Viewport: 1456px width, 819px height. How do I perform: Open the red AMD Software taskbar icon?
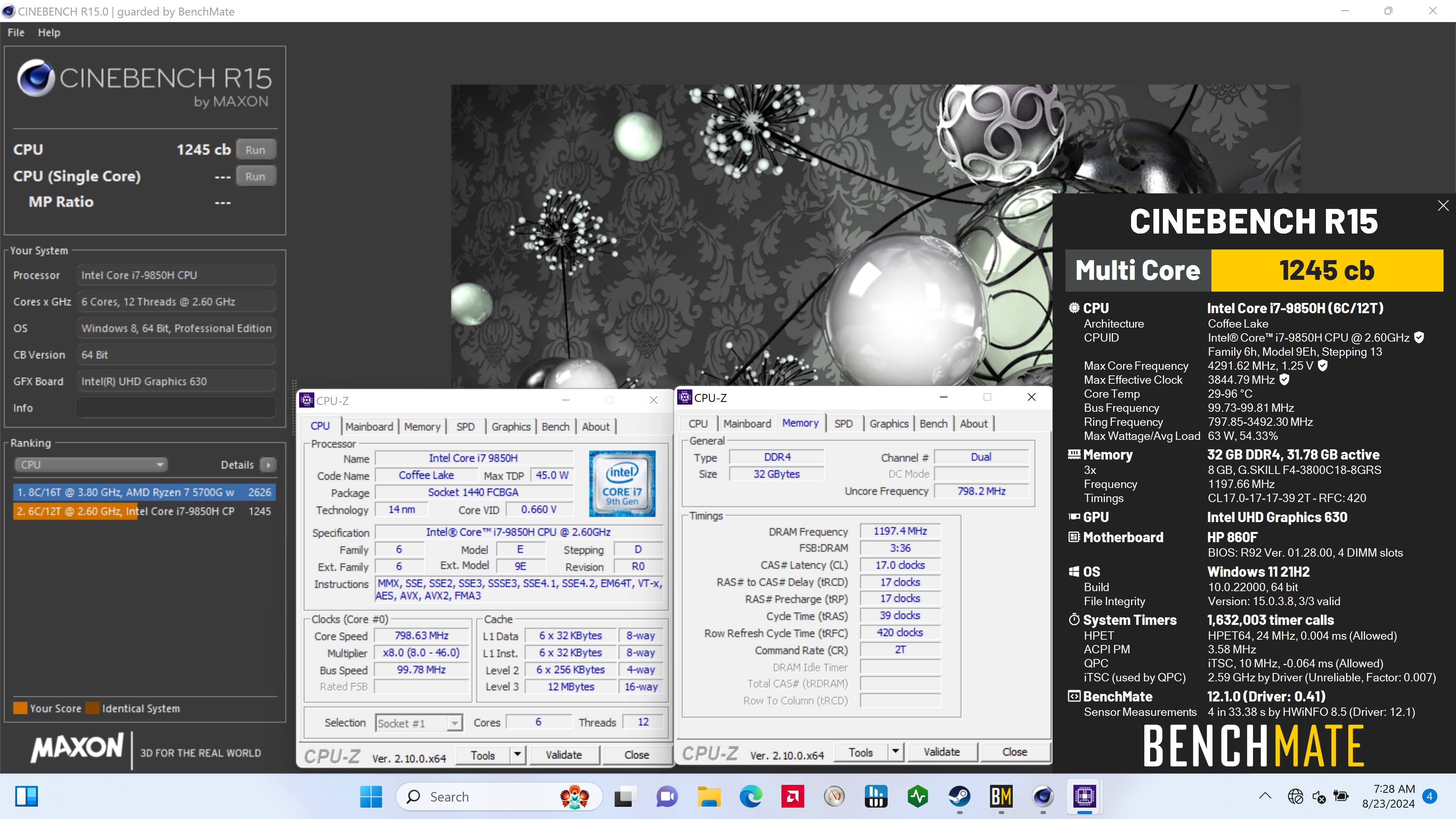coord(792,797)
